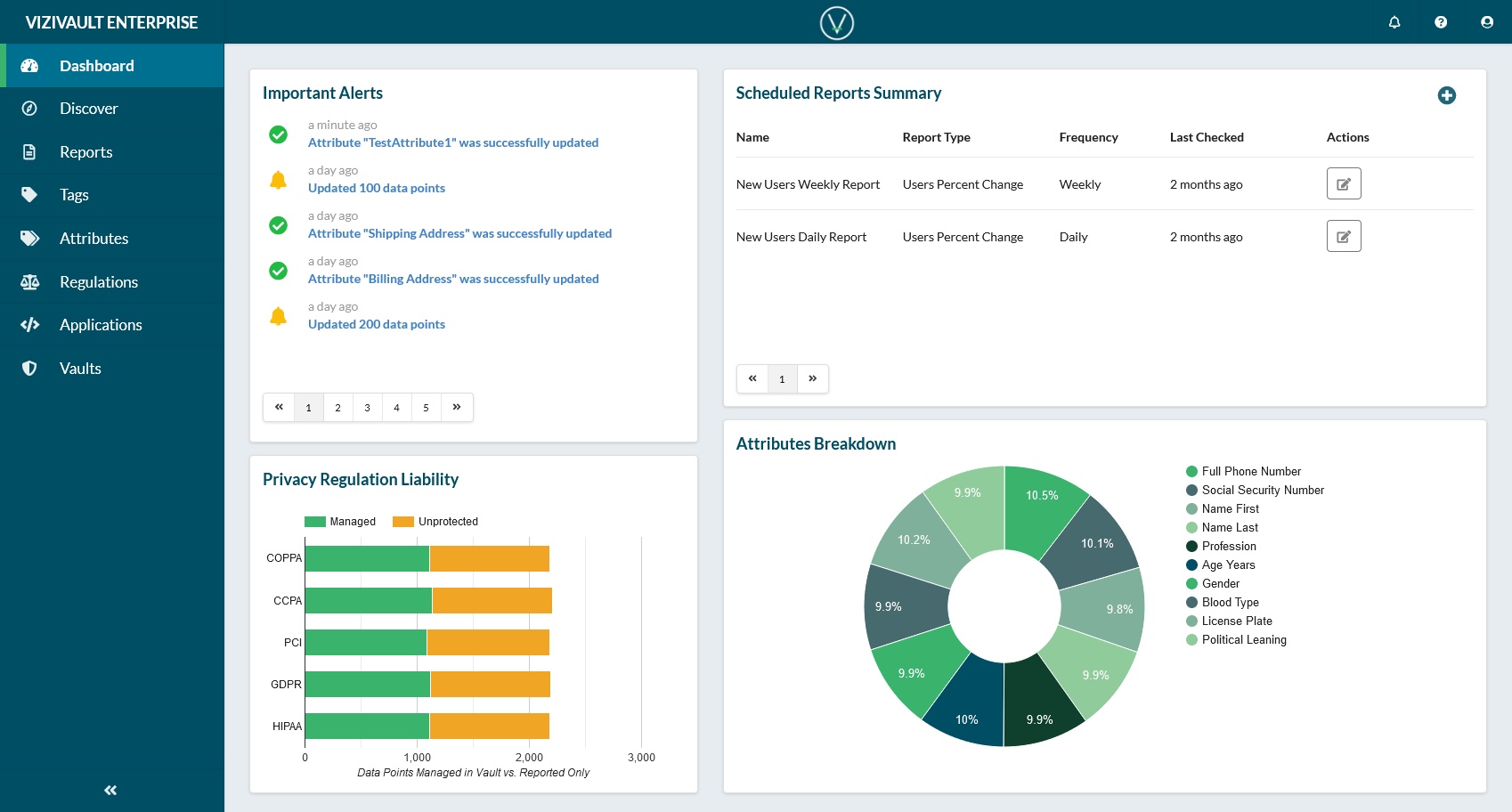Image resolution: width=1512 pixels, height=812 pixels.
Task: Open the notifications bell icon
Action: tap(1394, 22)
